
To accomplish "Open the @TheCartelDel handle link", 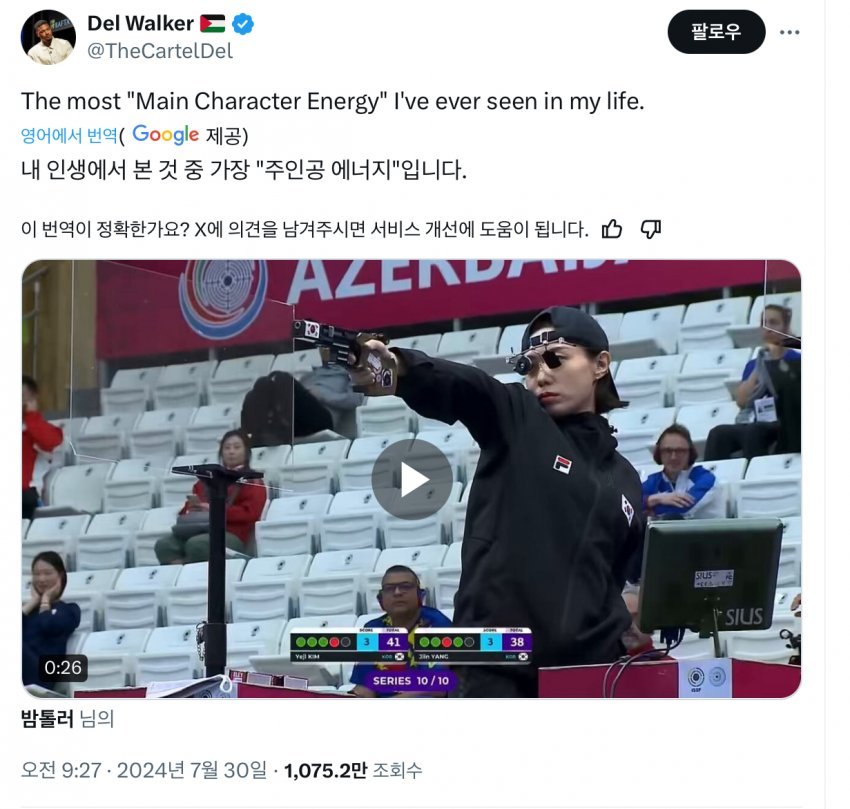I will tap(160, 51).
